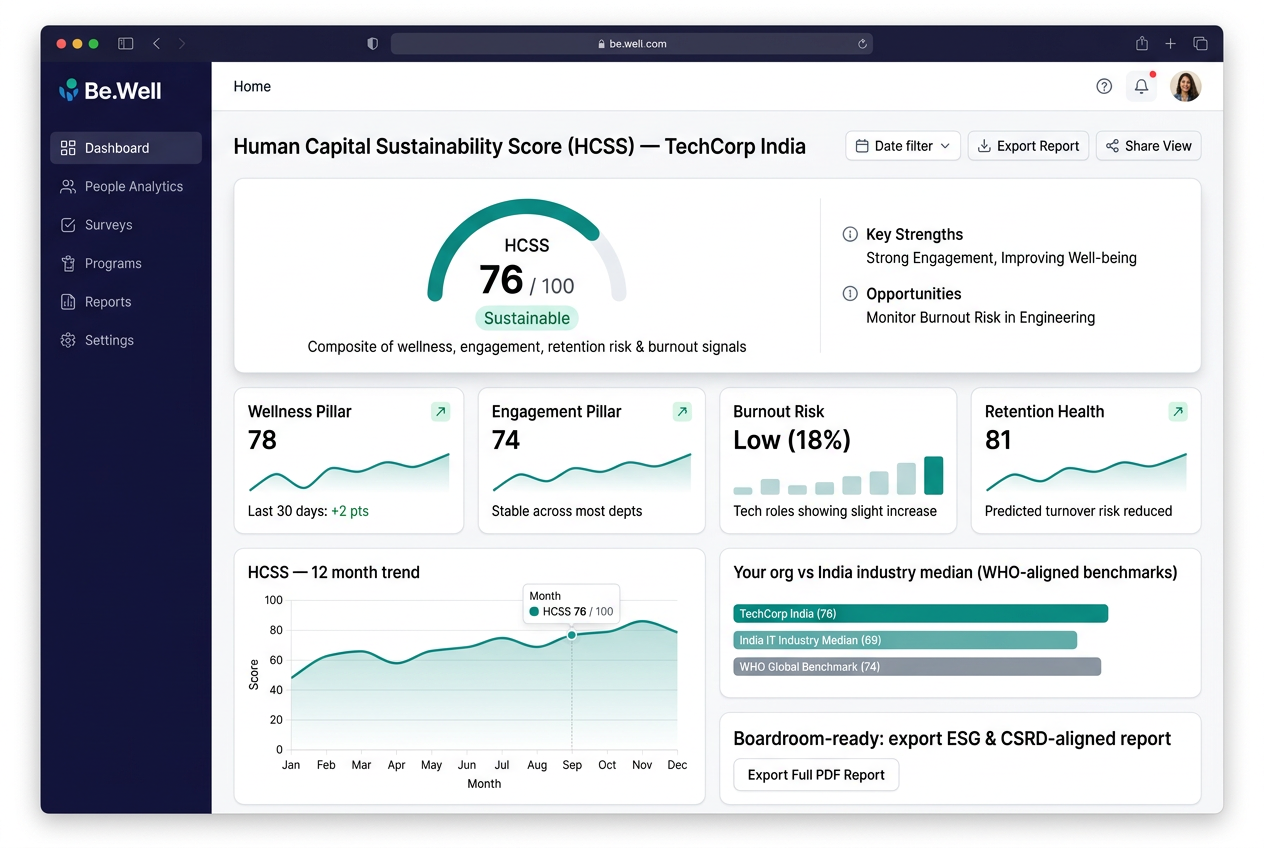Click the Be.Well logo
The height and width of the screenshot is (848, 1264).
coord(110,90)
